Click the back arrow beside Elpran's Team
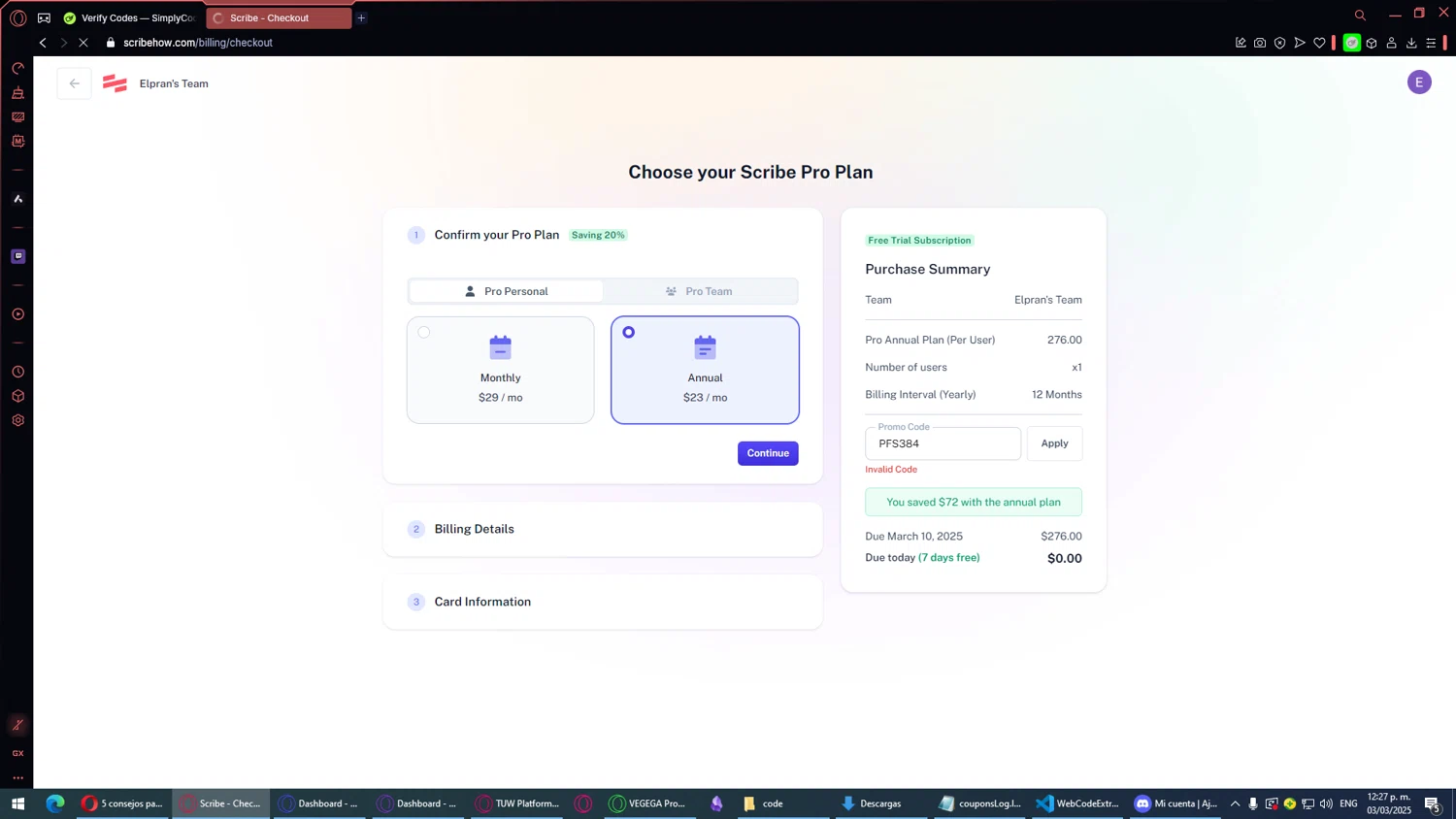This screenshot has width=1456, height=819. [x=74, y=83]
